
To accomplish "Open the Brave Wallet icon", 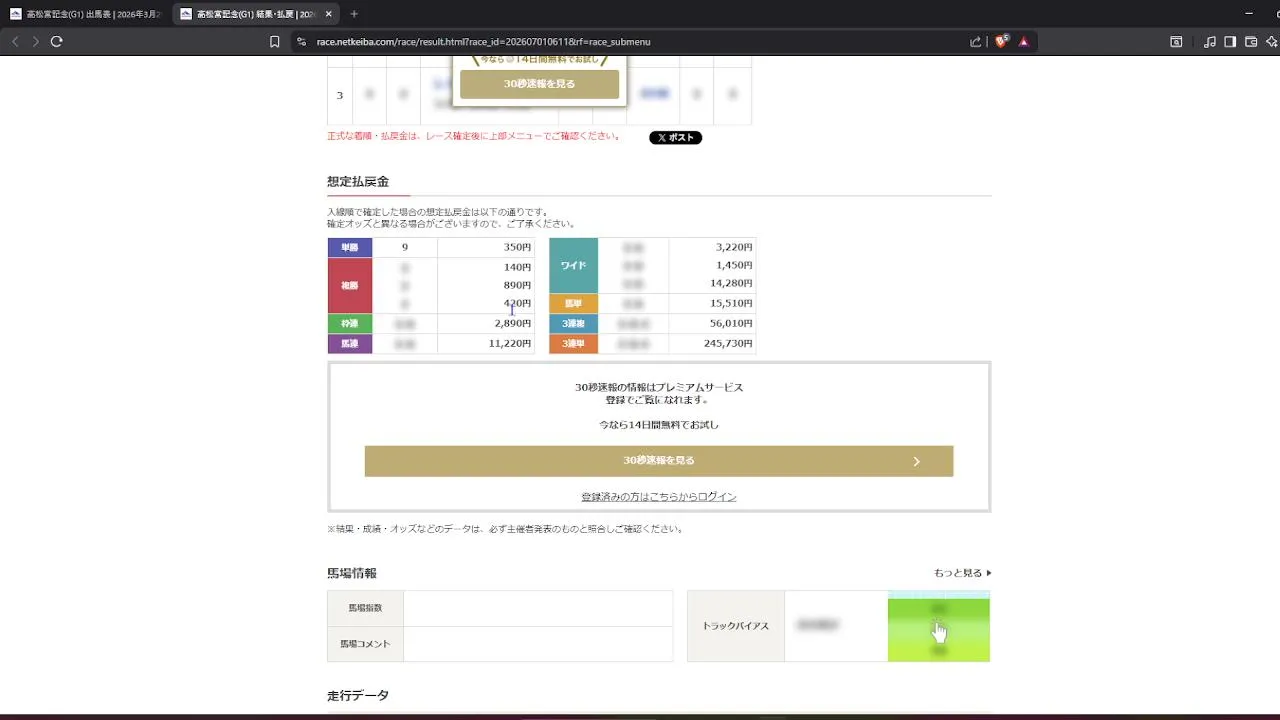I will [x=1251, y=42].
